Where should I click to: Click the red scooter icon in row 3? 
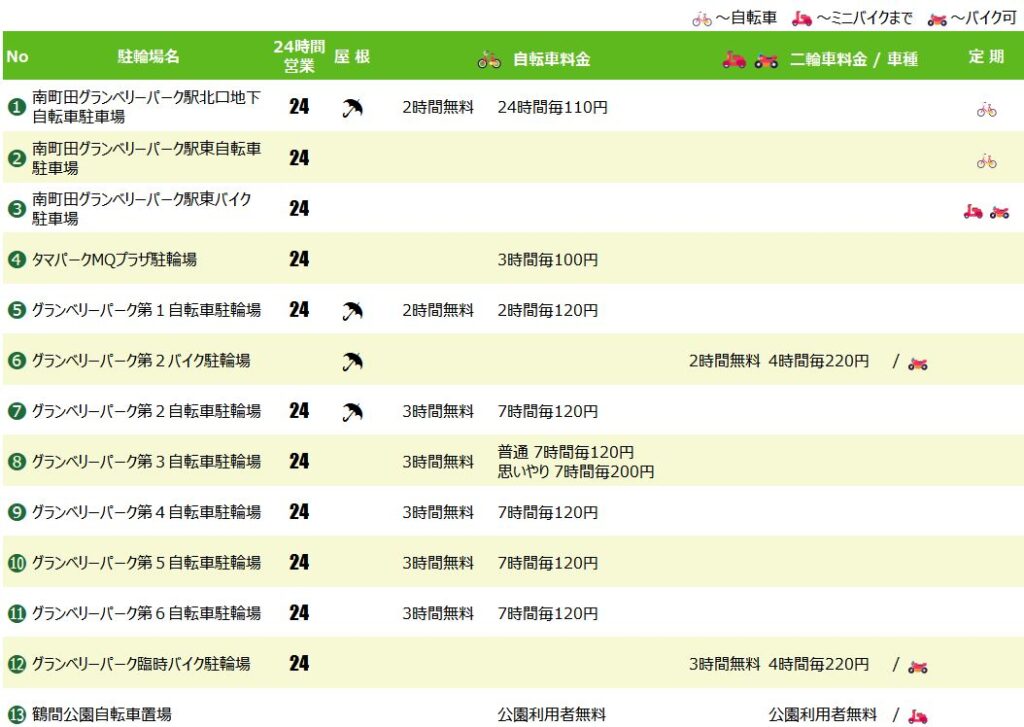tap(973, 212)
